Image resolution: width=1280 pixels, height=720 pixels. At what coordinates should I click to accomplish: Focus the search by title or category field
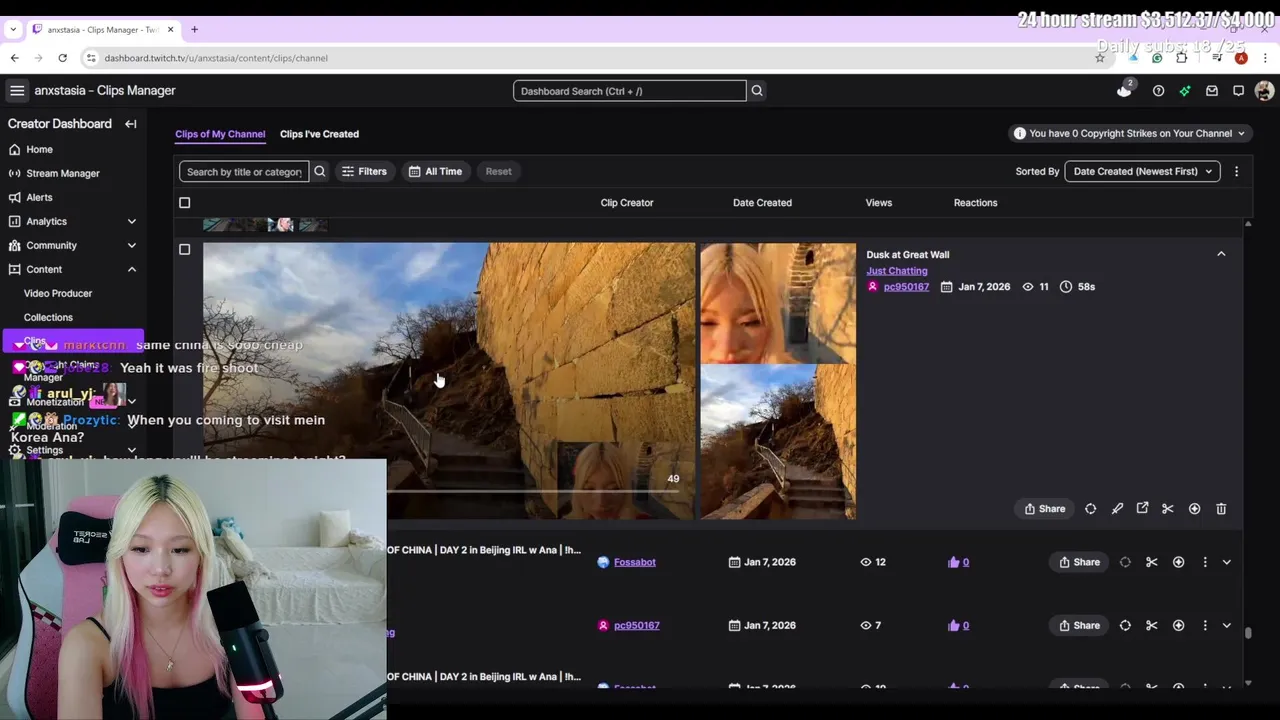click(x=244, y=172)
